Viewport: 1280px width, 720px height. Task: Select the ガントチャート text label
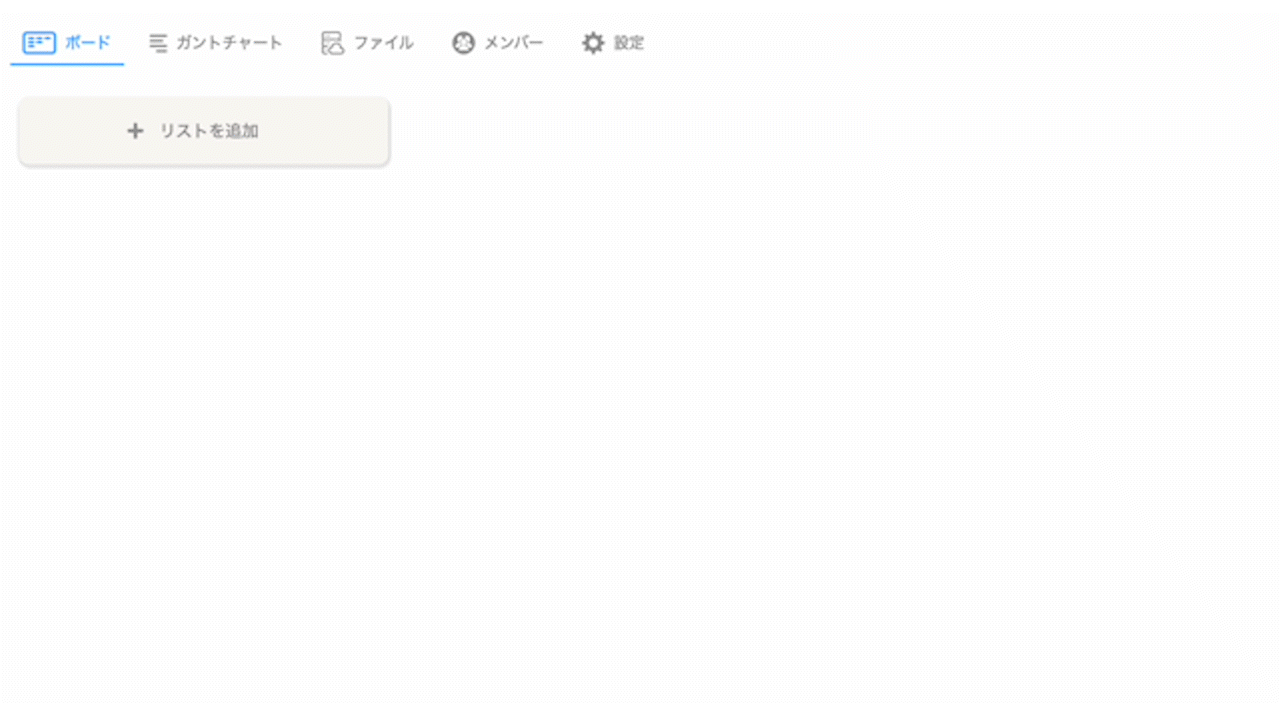(x=229, y=43)
